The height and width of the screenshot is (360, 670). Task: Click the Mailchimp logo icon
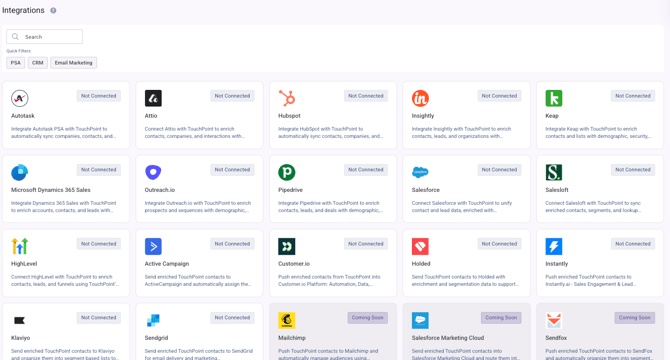pyautogui.click(x=287, y=320)
